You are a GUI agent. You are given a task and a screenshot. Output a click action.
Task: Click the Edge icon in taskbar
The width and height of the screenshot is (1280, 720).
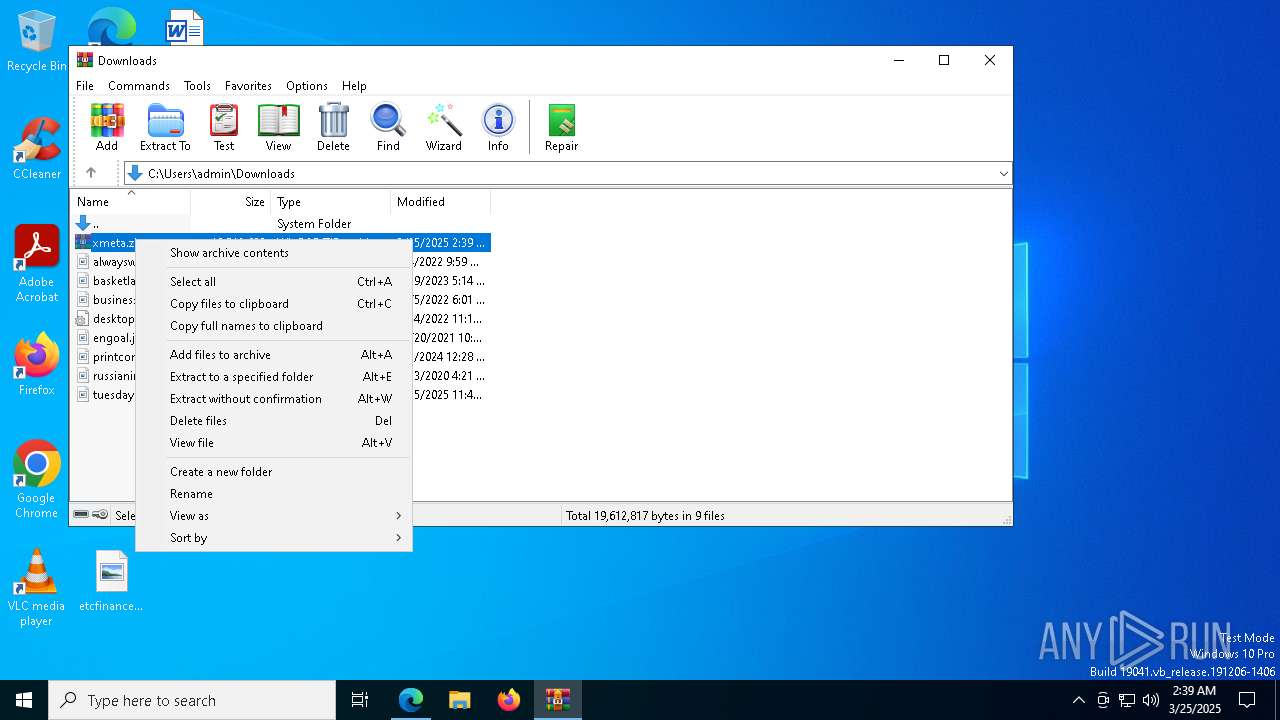(411, 700)
